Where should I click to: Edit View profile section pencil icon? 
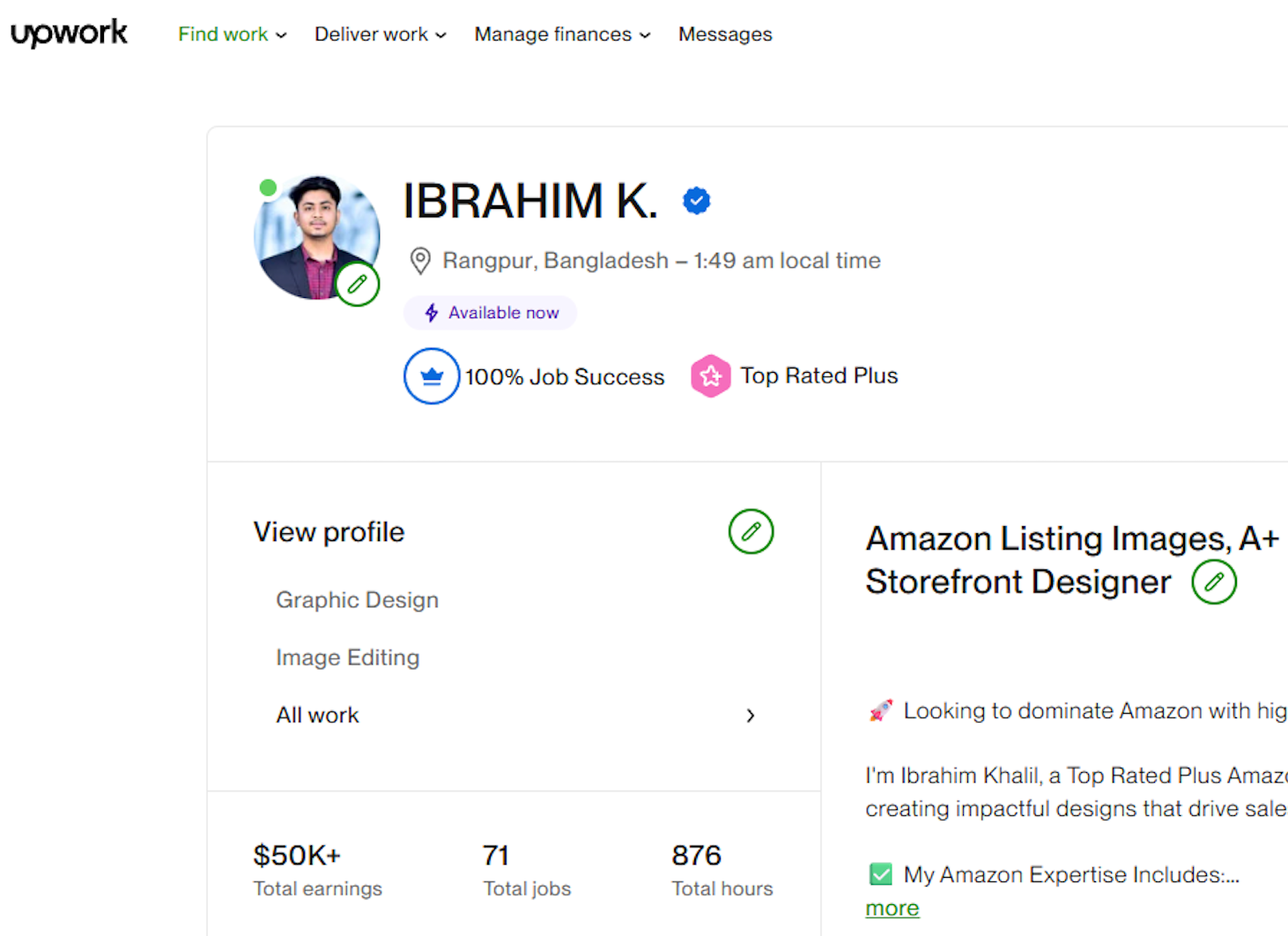[x=751, y=531]
